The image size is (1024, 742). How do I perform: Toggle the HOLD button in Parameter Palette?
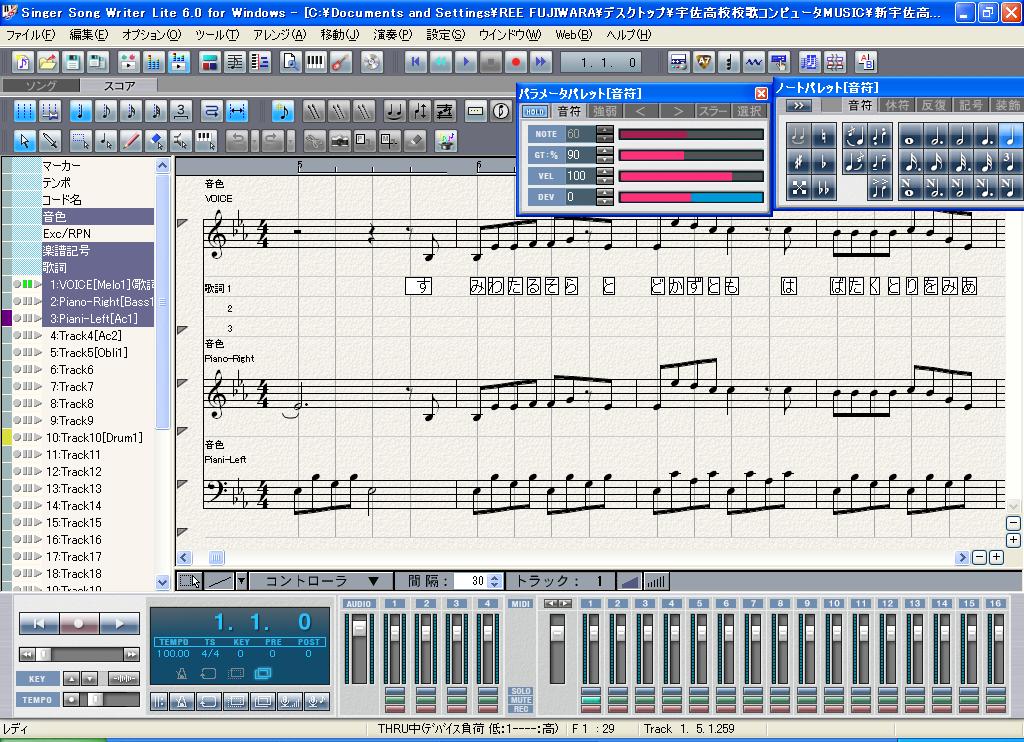pos(535,111)
